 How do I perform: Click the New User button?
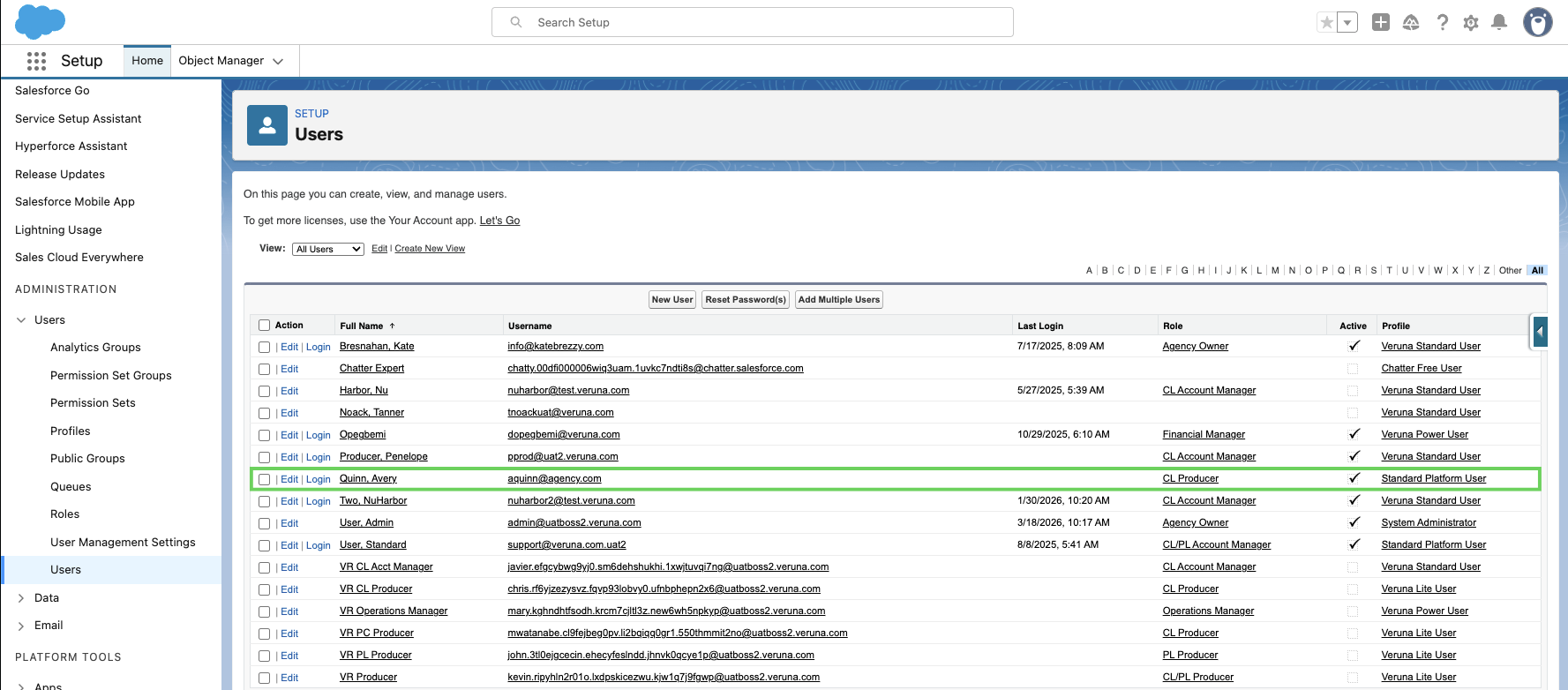click(x=672, y=300)
